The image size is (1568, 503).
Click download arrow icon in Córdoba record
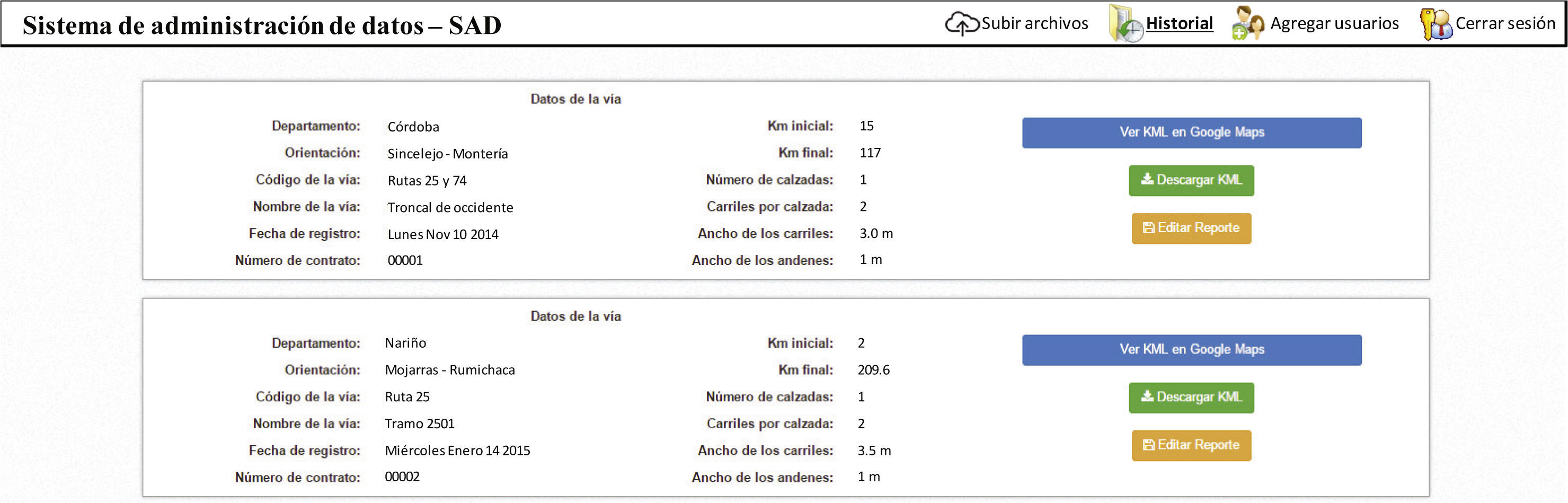pyautogui.click(x=1147, y=179)
